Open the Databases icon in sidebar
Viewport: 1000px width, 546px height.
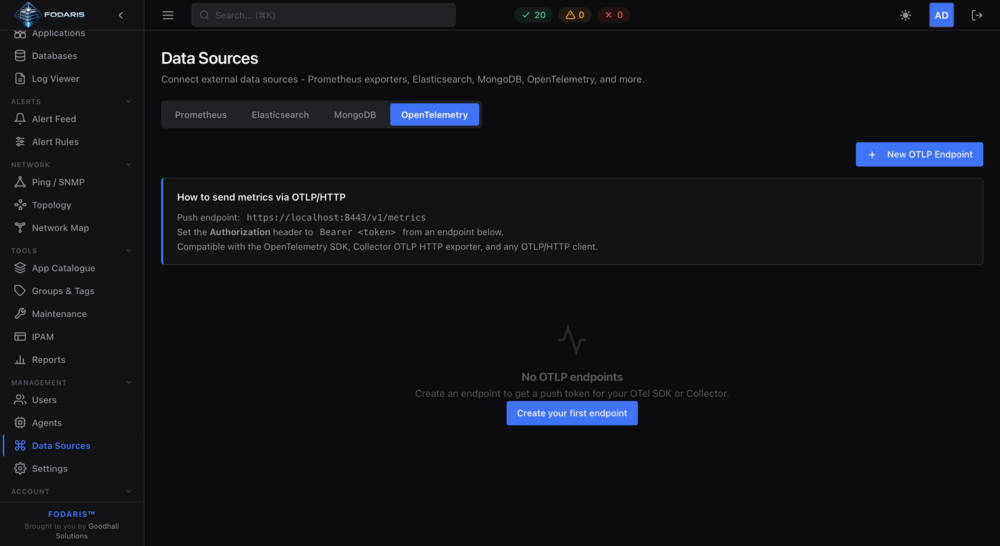click(20, 56)
